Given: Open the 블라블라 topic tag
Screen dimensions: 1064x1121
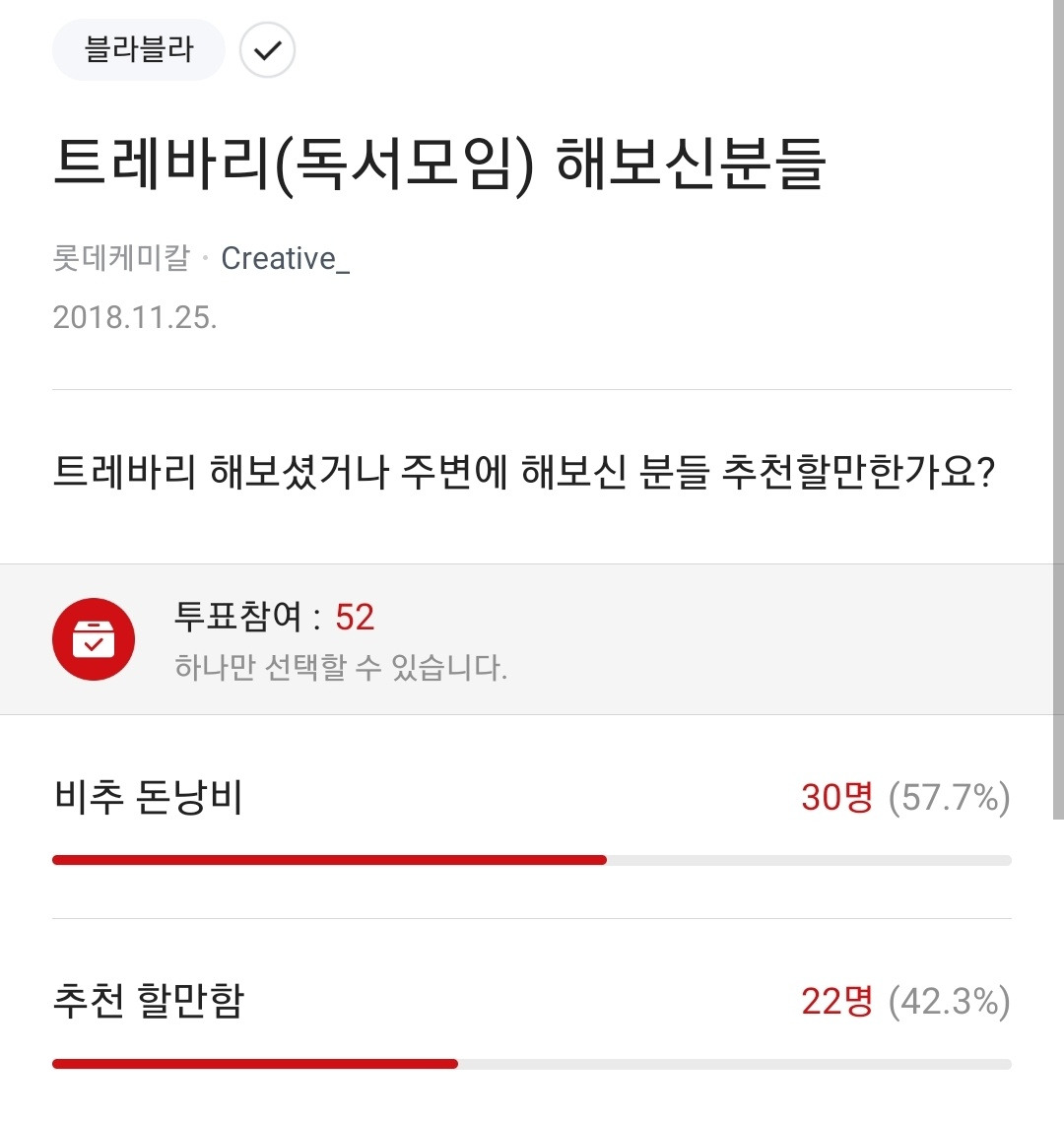Looking at the screenshot, I should click(139, 50).
